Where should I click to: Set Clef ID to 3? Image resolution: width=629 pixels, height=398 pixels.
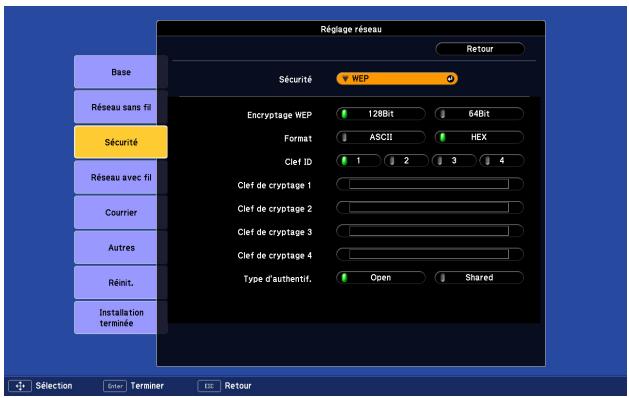[454, 161]
